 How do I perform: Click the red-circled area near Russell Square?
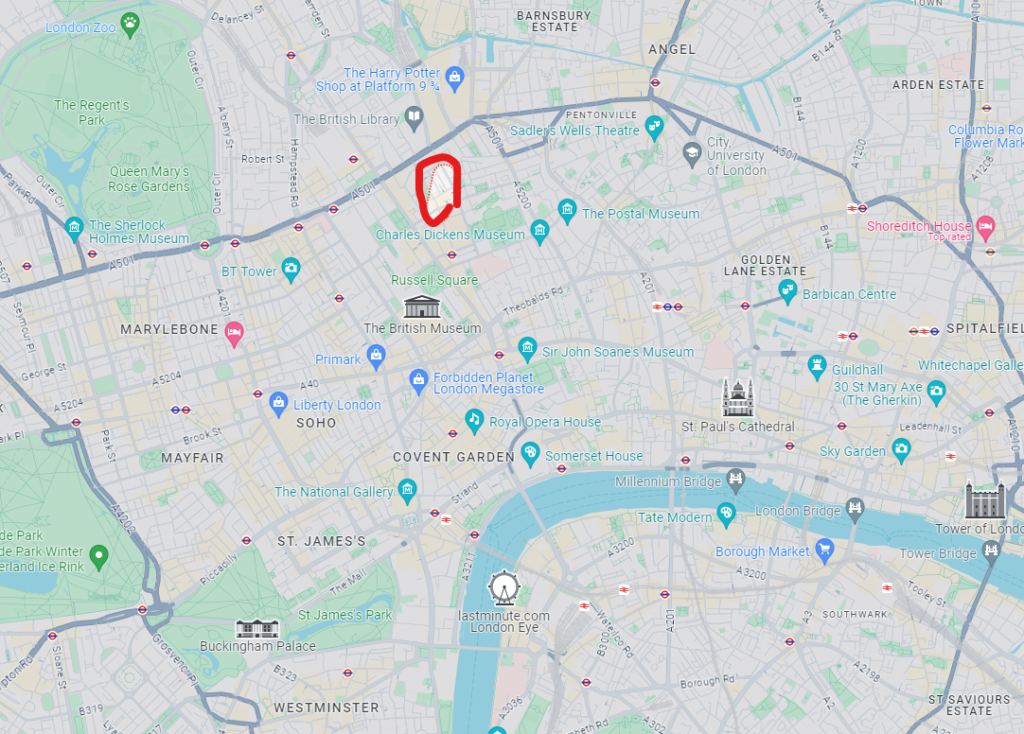[x=439, y=189]
